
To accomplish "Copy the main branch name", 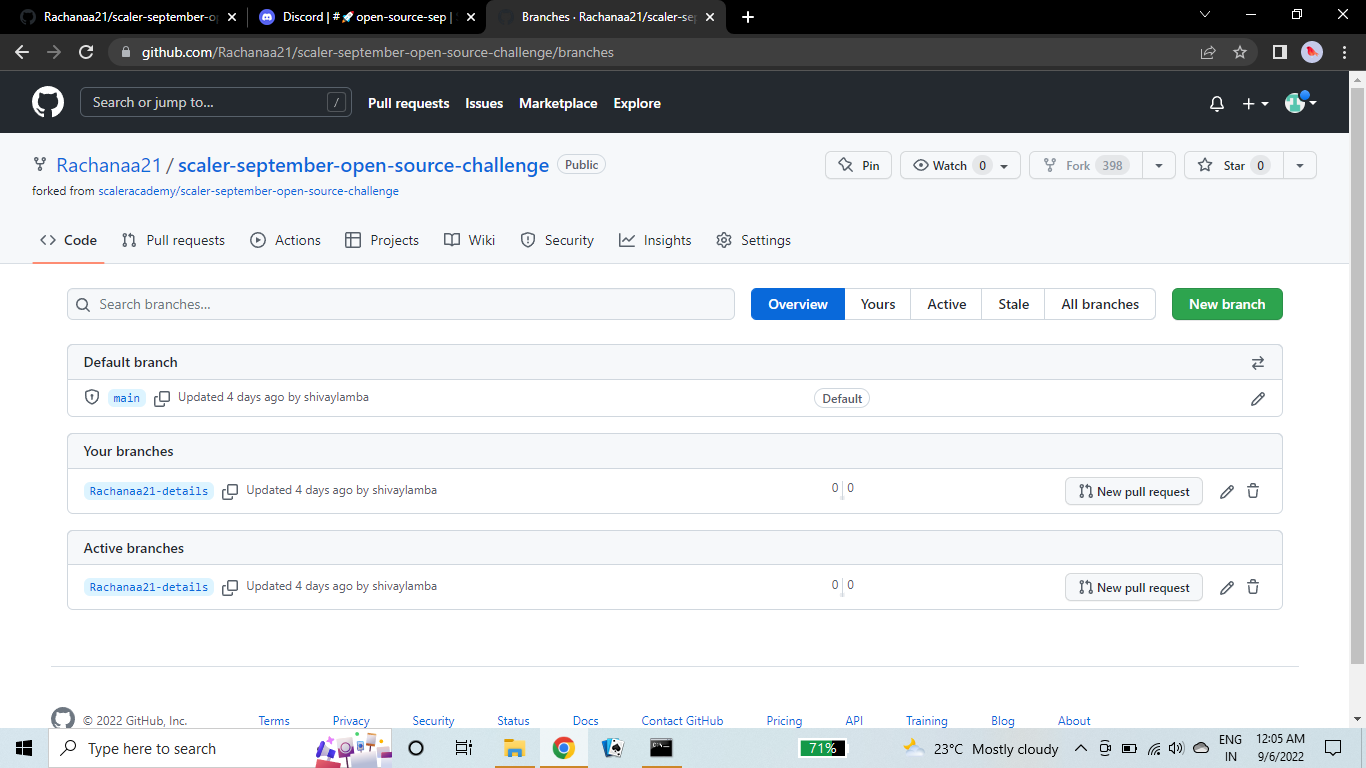I will click(162, 397).
